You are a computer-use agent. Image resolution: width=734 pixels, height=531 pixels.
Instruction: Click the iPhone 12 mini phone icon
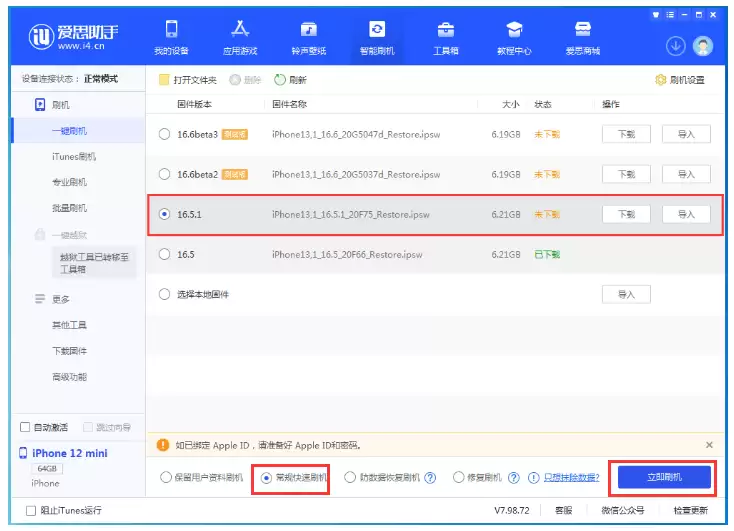pos(23,453)
